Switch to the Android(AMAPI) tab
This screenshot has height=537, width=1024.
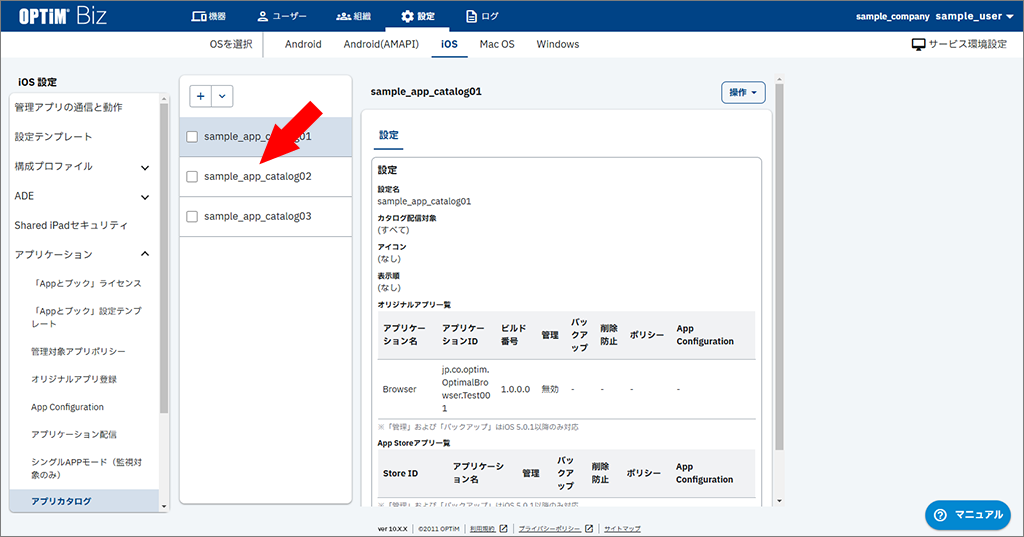pos(381,45)
